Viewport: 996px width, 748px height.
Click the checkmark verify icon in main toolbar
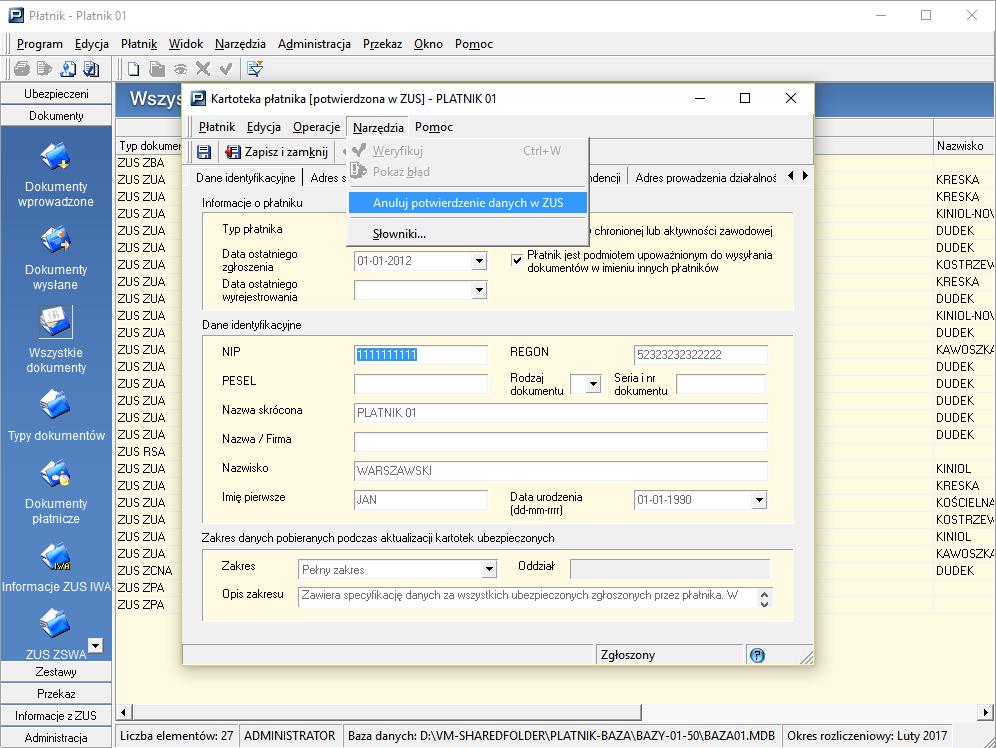pos(225,69)
